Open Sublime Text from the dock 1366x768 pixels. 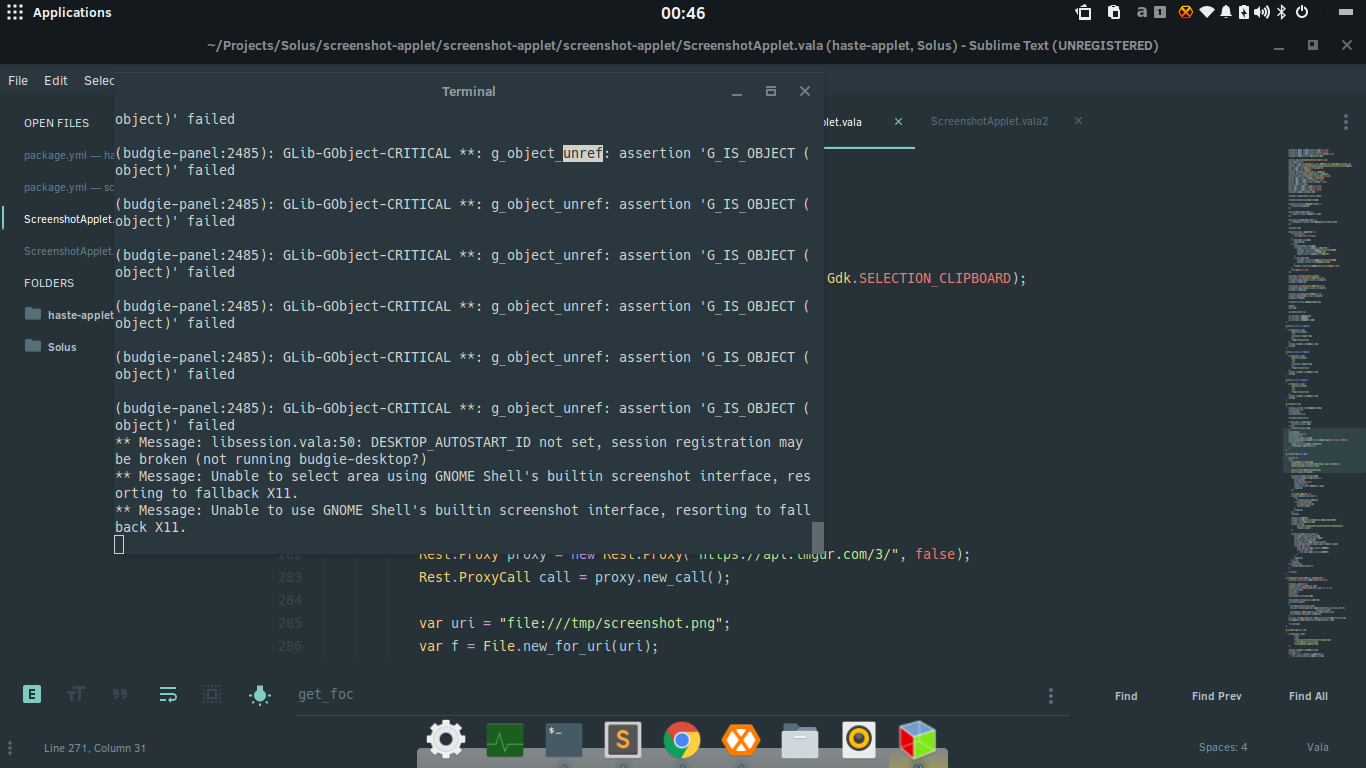(623, 740)
